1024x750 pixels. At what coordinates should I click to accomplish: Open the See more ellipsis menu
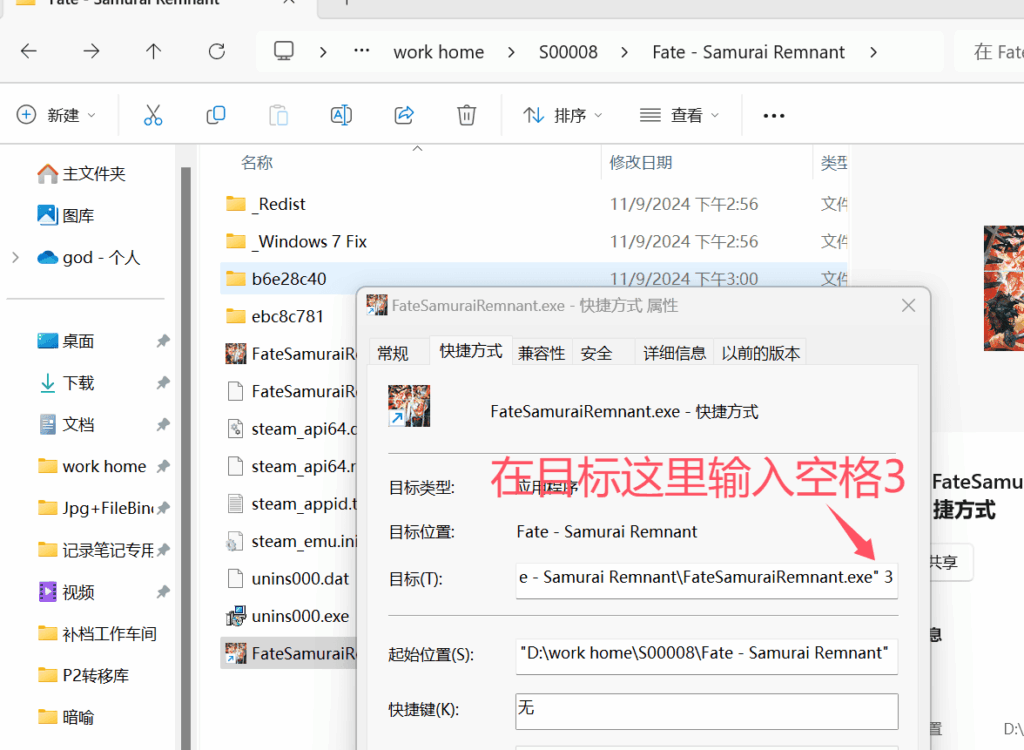point(773,116)
